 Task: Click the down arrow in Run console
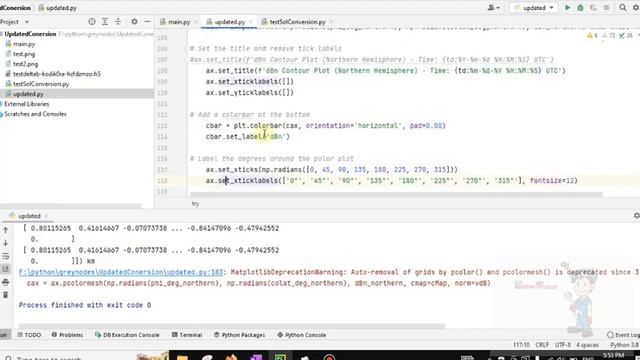pyautogui.click(x=6, y=243)
